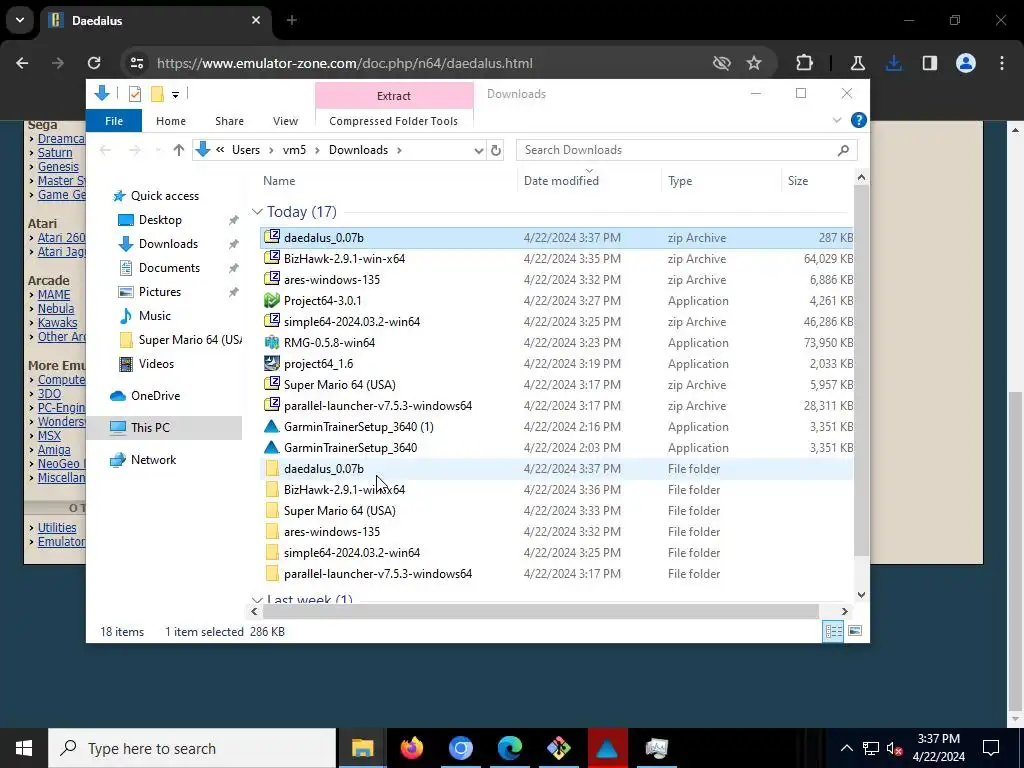Select the Project64-3.0.1 application icon
This screenshot has width=1024, height=768.
pyautogui.click(x=272, y=300)
